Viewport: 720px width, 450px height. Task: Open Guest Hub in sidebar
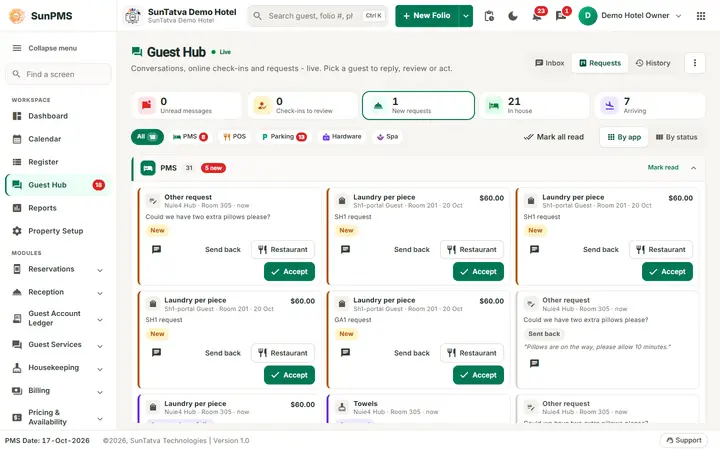[x=58, y=185]
